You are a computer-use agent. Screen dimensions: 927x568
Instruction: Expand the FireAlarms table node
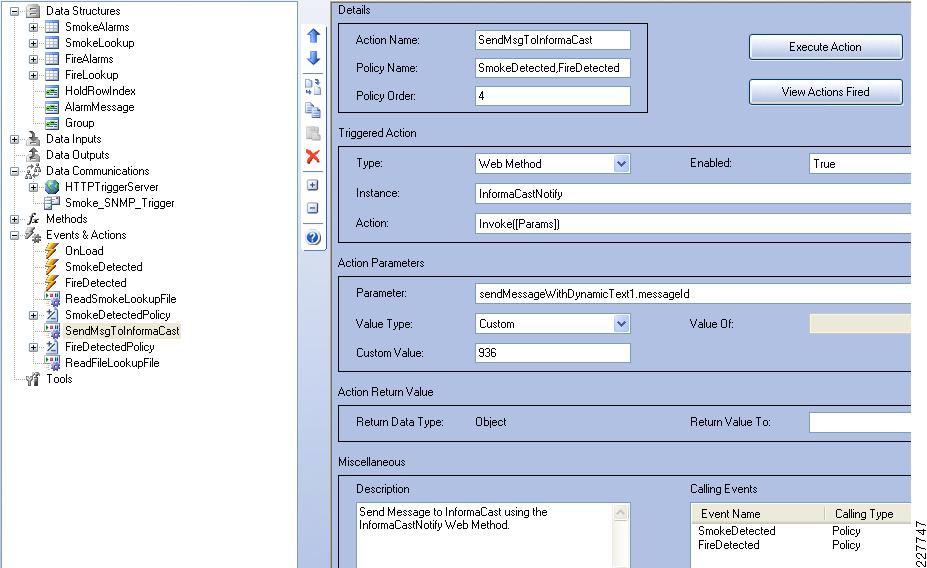34,59
